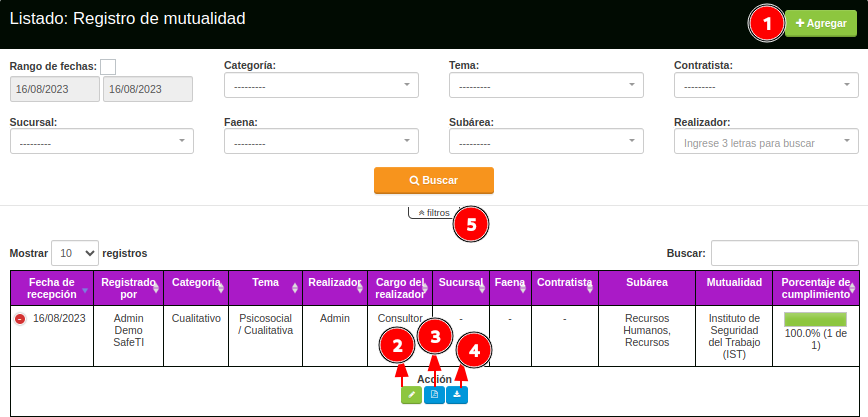Click the blue download icon button

pos(457,395)
